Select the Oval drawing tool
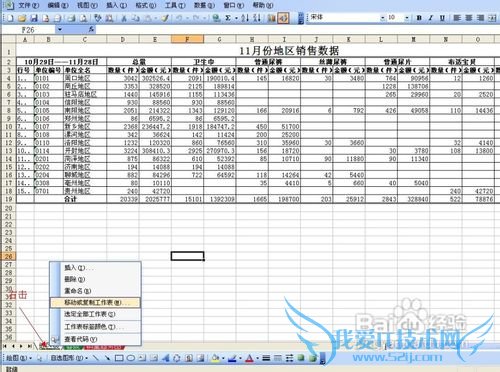The width and height of the screenshot is (500, 372). point(131,358)
